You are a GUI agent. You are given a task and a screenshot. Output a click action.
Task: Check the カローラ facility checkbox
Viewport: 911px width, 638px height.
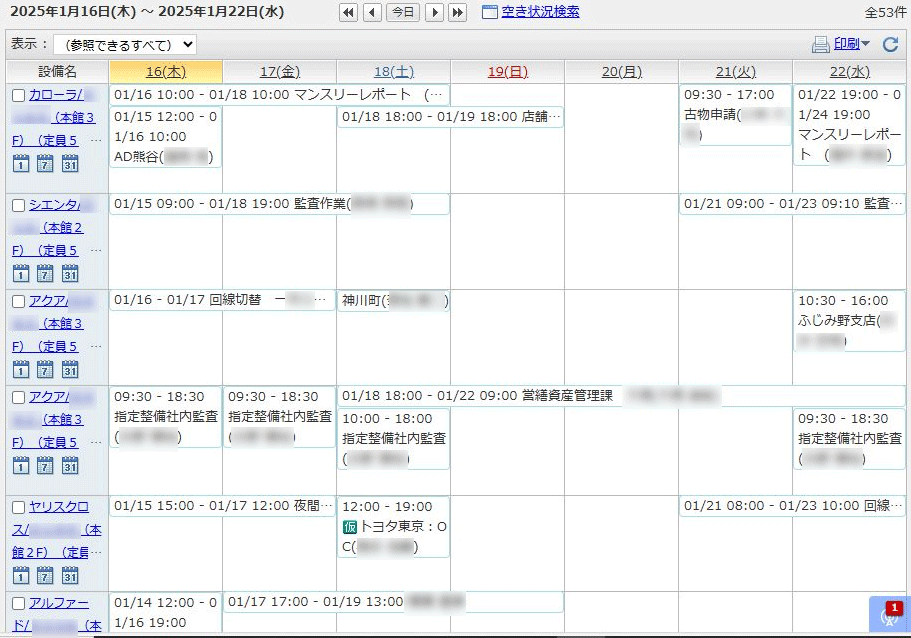tap(18, 96)
